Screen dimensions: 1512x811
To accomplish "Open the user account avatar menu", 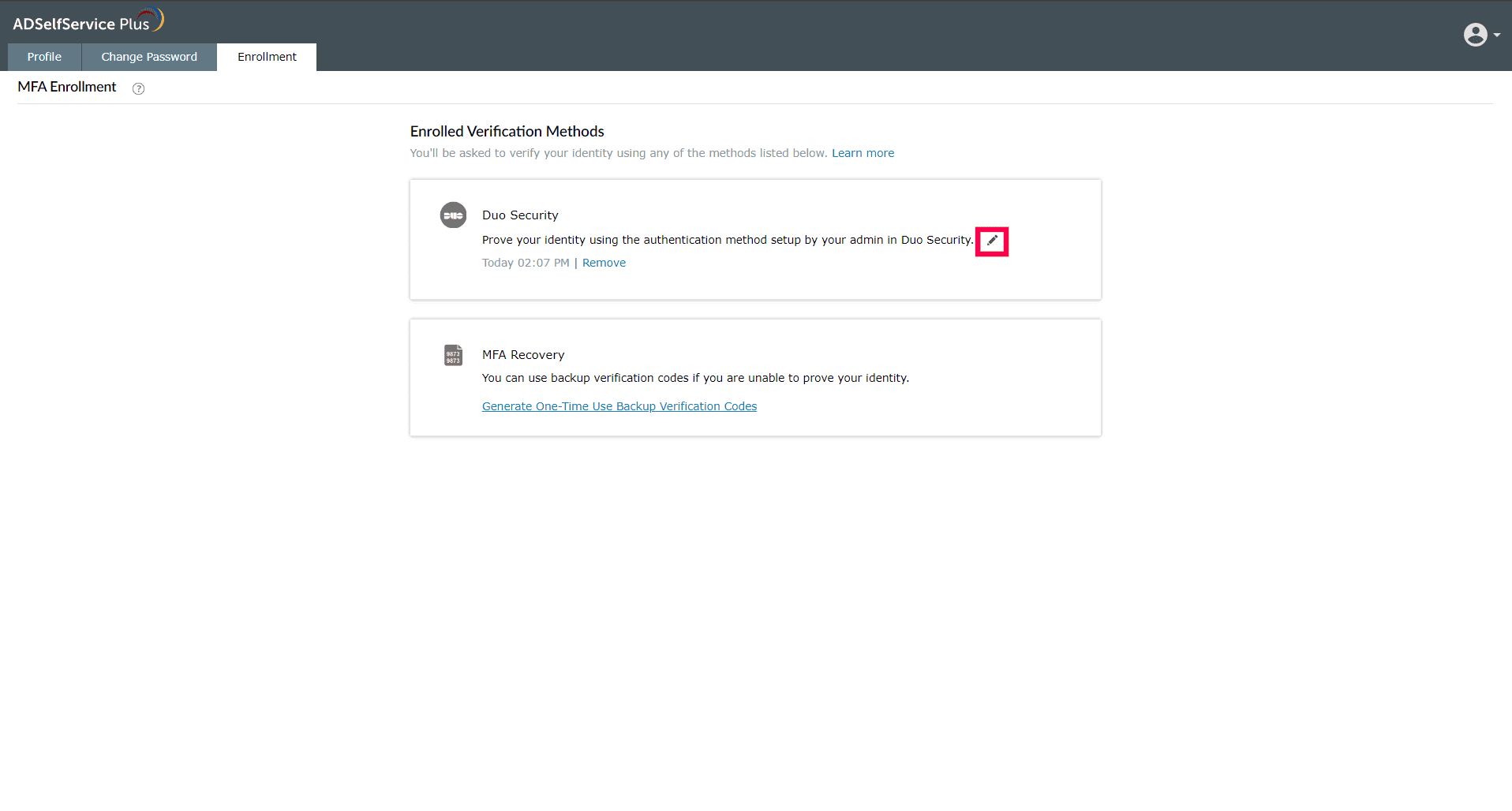I will click(x=1481, y=35).
